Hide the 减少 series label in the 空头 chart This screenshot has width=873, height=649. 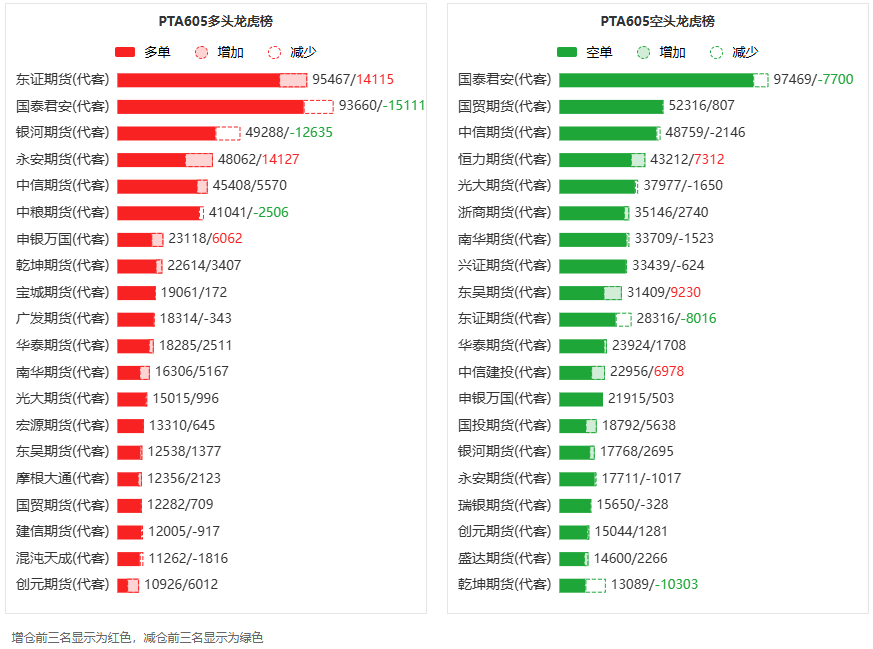point(745,52)
